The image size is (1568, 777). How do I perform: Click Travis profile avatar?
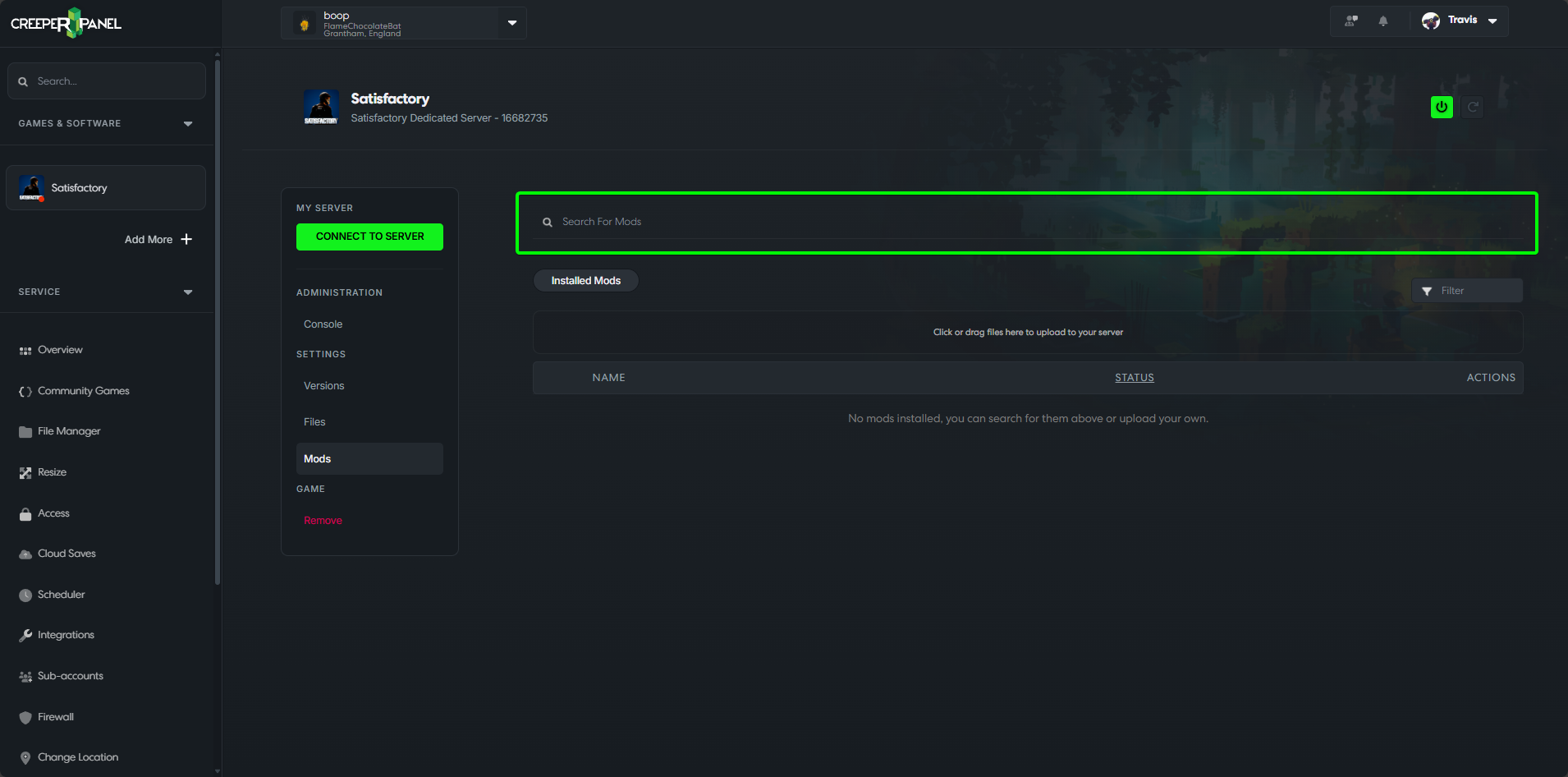point(1431,21)
